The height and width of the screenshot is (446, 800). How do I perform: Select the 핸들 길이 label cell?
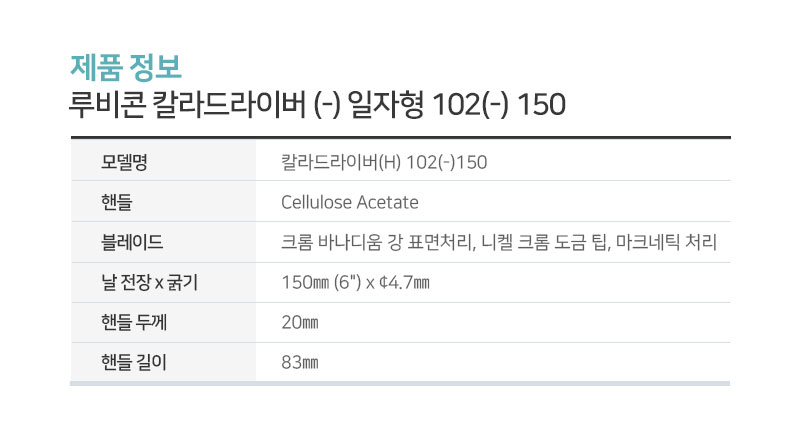point(163,362)
